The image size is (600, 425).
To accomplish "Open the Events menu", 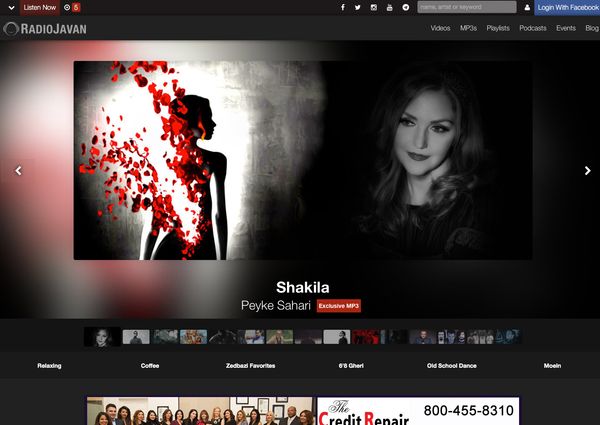I will [566, 28].
